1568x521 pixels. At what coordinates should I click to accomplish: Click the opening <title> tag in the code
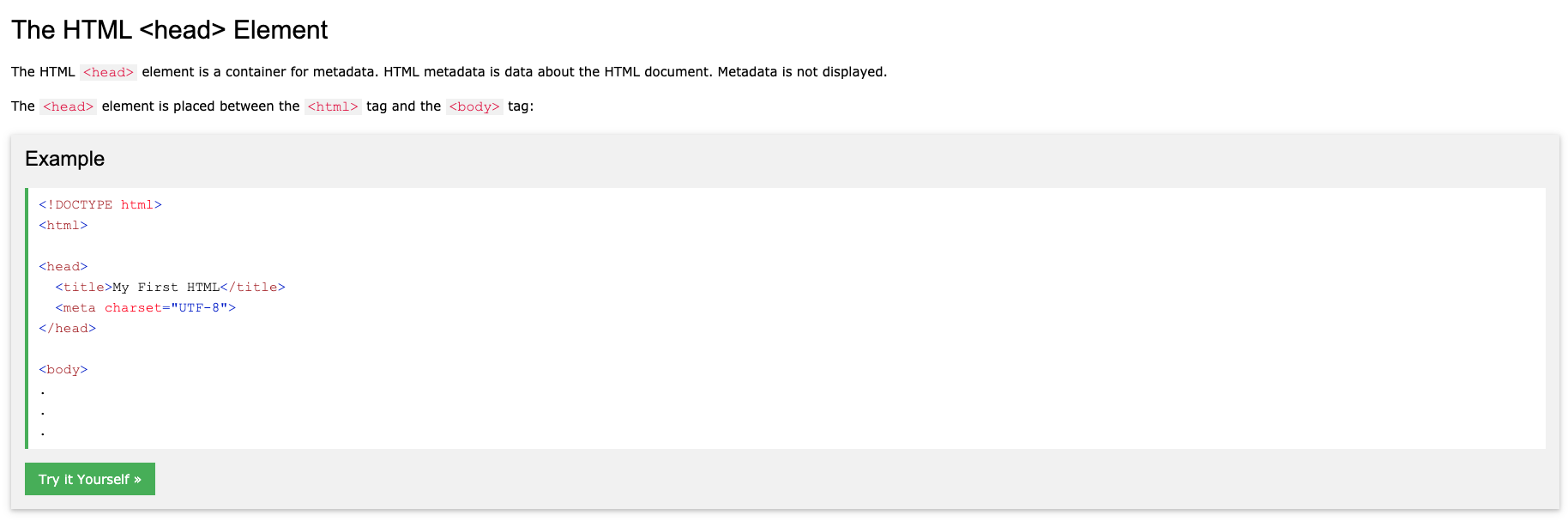(x=84, y=288)
